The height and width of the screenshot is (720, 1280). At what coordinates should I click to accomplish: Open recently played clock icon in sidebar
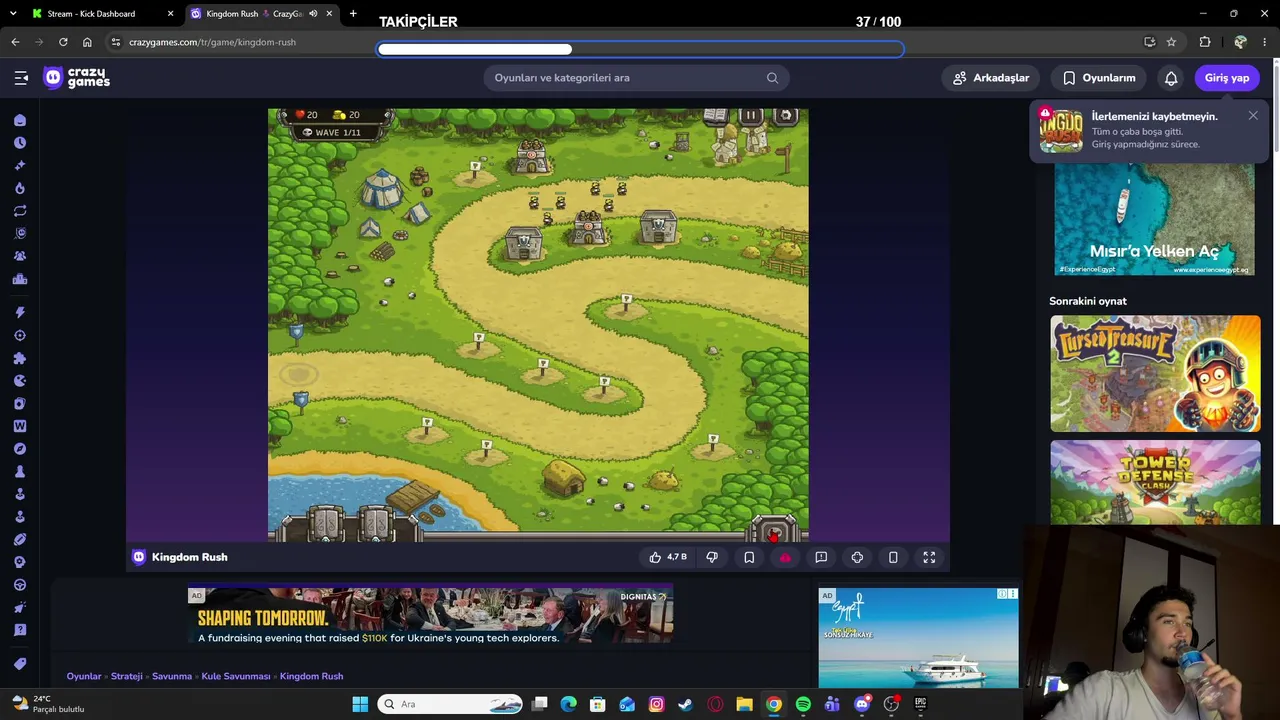coord(20,143)
